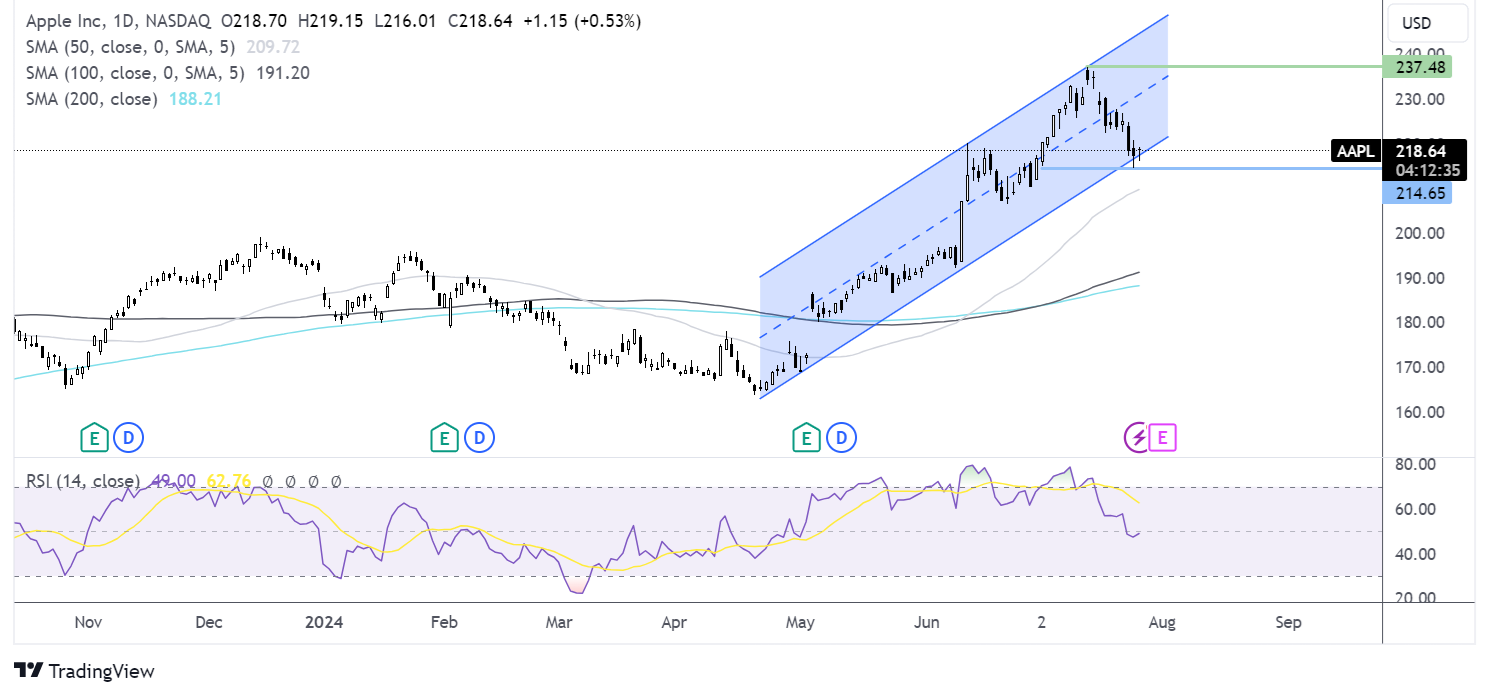The height and width of the screenshot is (697, 1490).
Task: Click the TradingView logo
Action: point(84,671)
